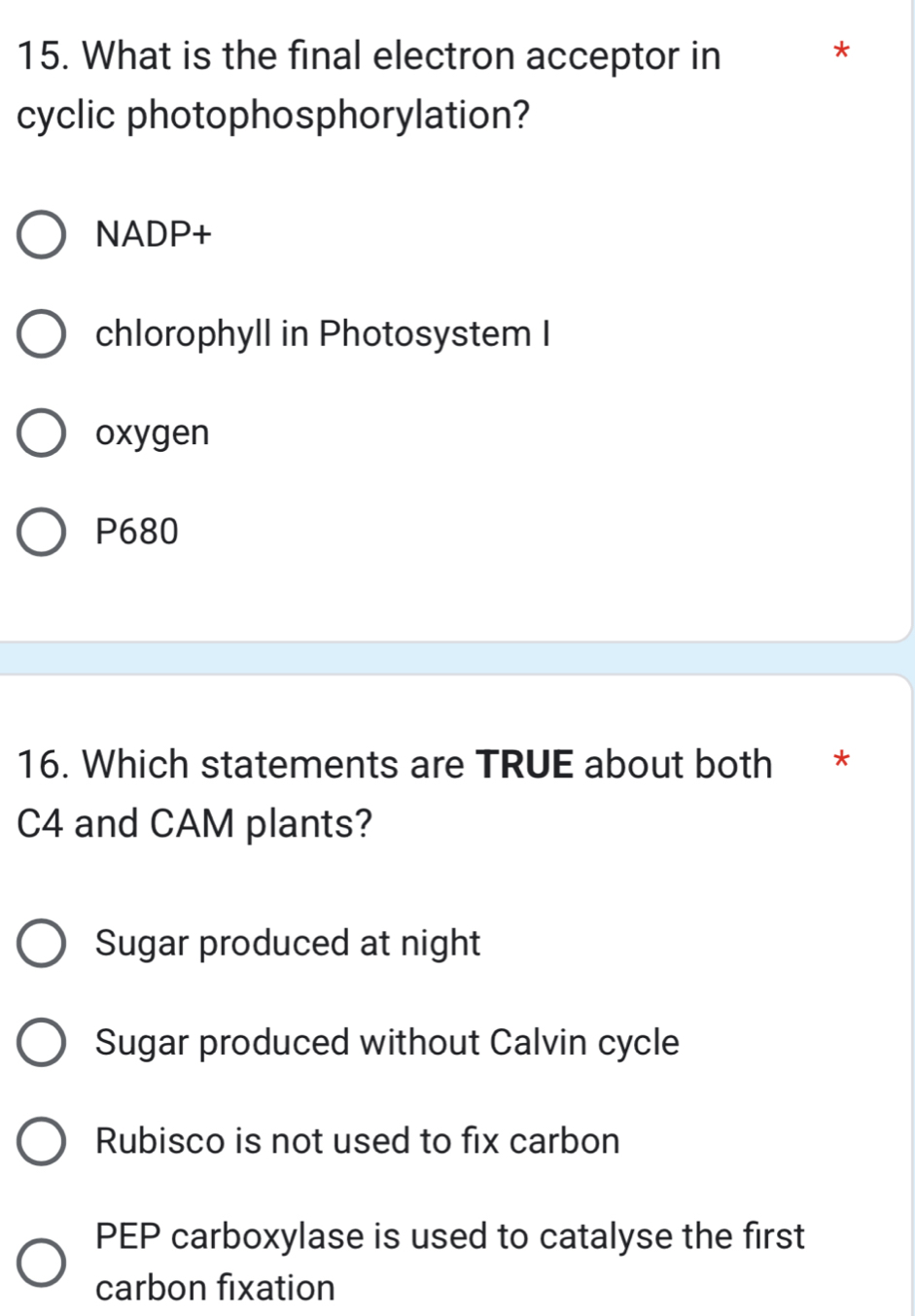This screenshot has width=915, height=1316.
Task: Click the radio circle next to oxygen
Action: tap(41, 433)
